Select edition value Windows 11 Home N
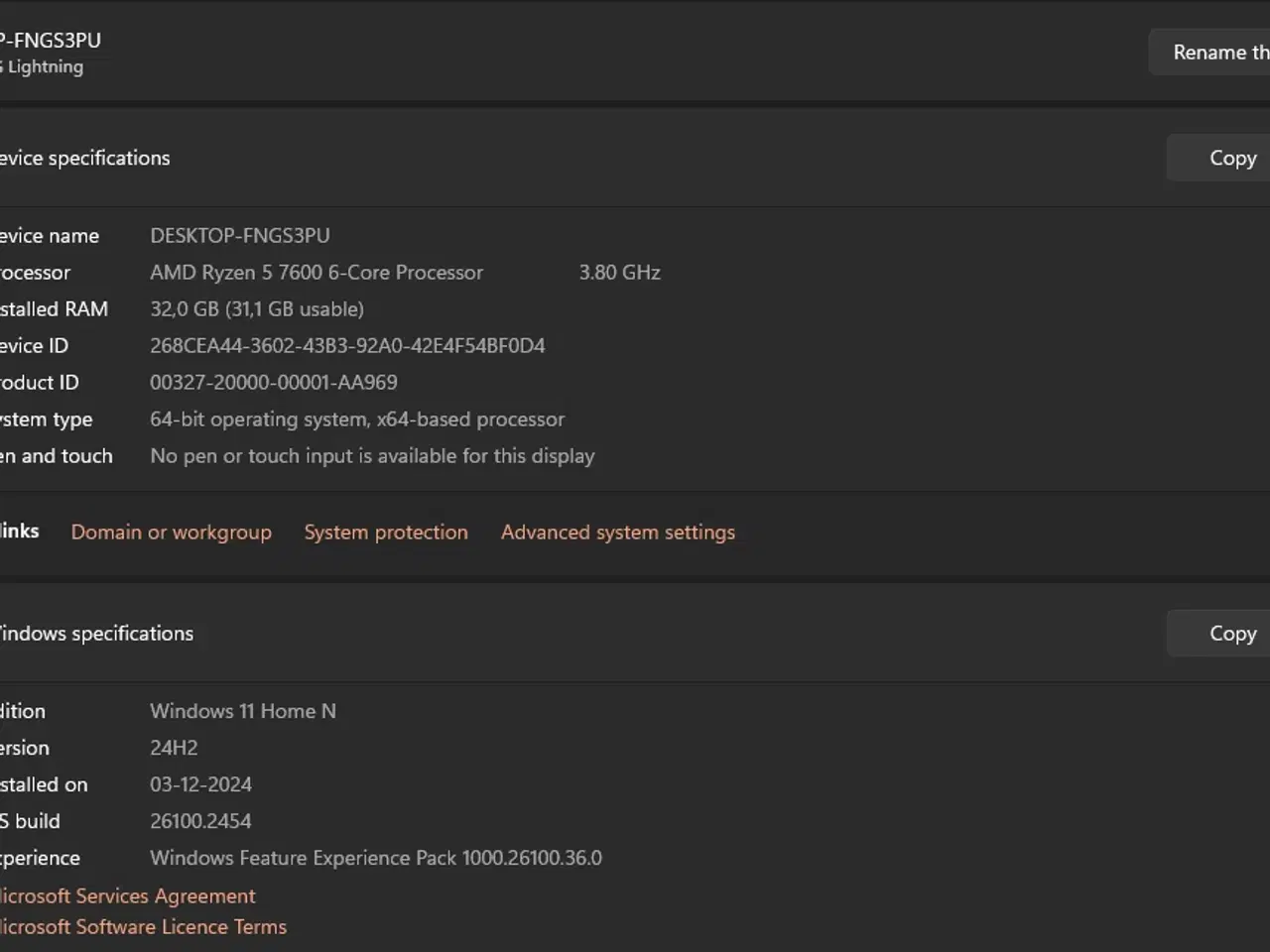This screenshot has width=1270, height=952. pyautogui.click(x=243, y=711)
